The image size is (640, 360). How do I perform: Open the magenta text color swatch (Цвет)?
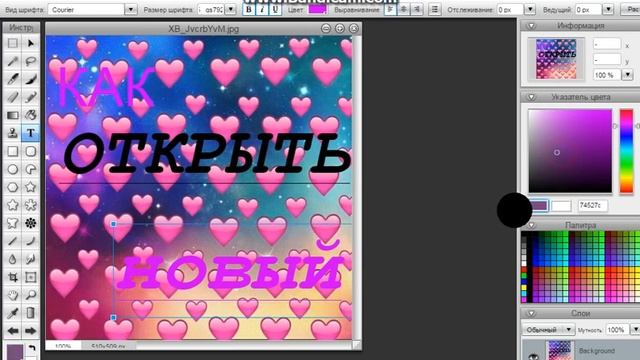[x=318, y=9]
